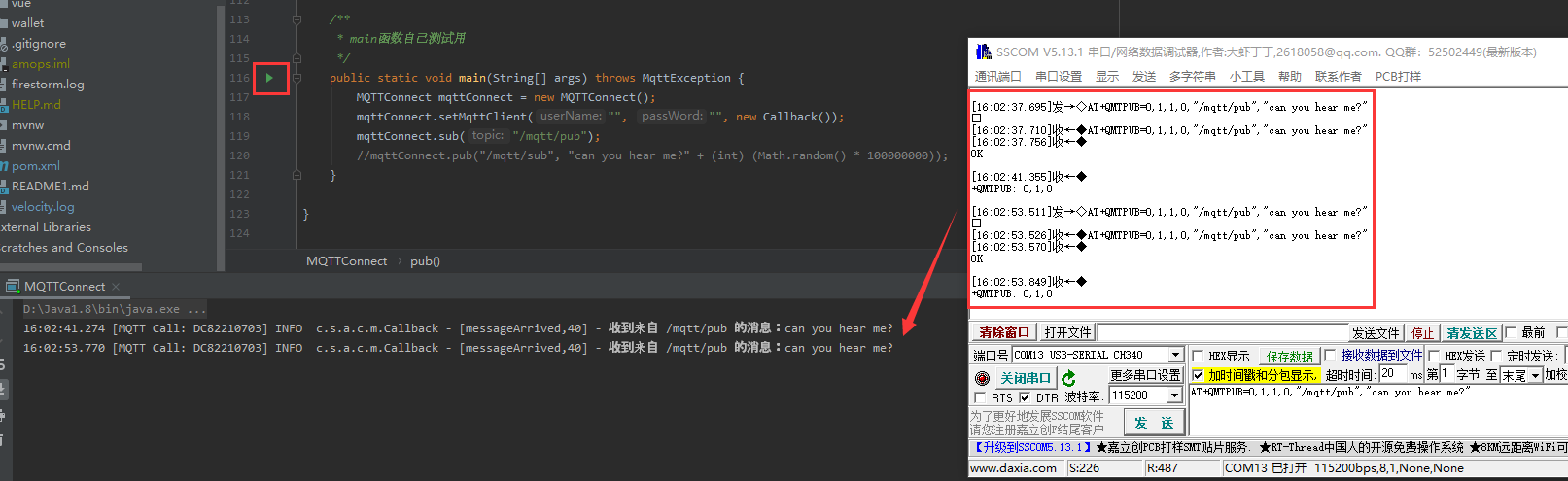Viewport: 1568px width, 481px height.
Task: Close the MQTTConnect run tab
Action: 116,287
